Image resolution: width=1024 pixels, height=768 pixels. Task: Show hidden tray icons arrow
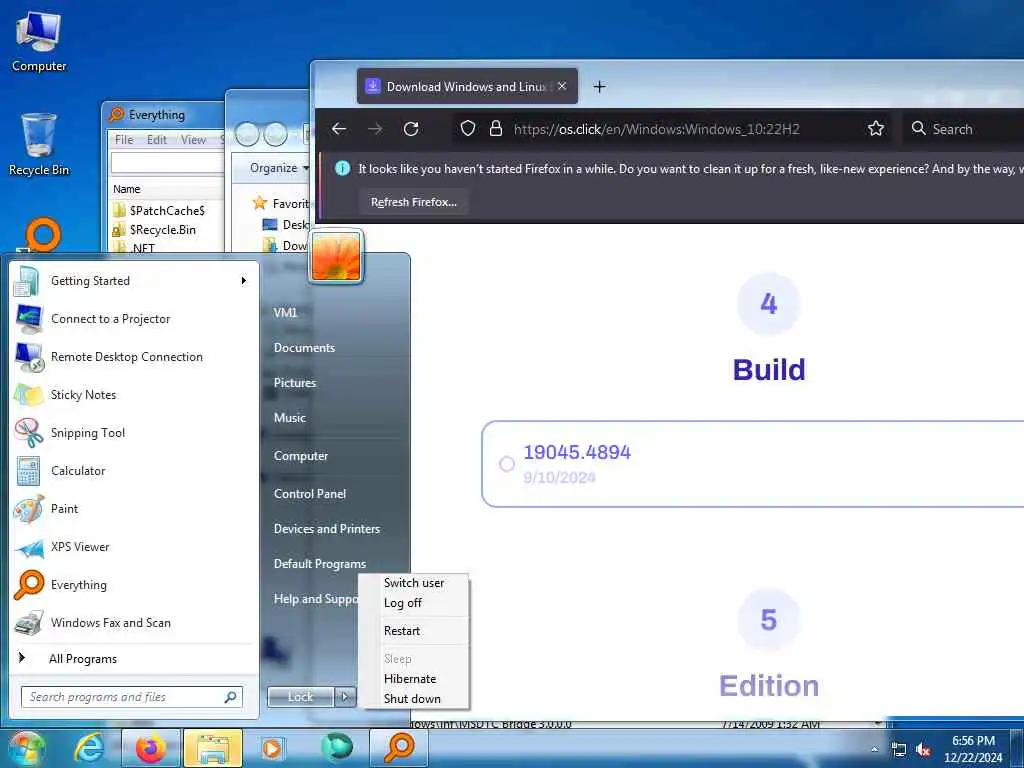coord(874,750)
